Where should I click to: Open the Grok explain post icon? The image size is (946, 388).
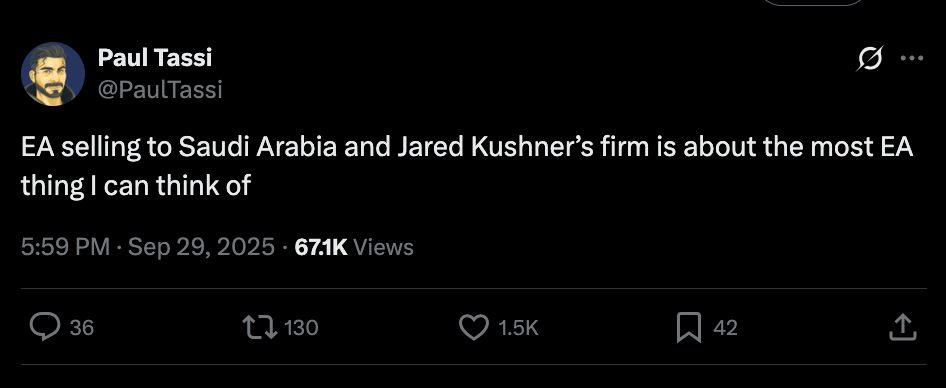coord(871,58)
